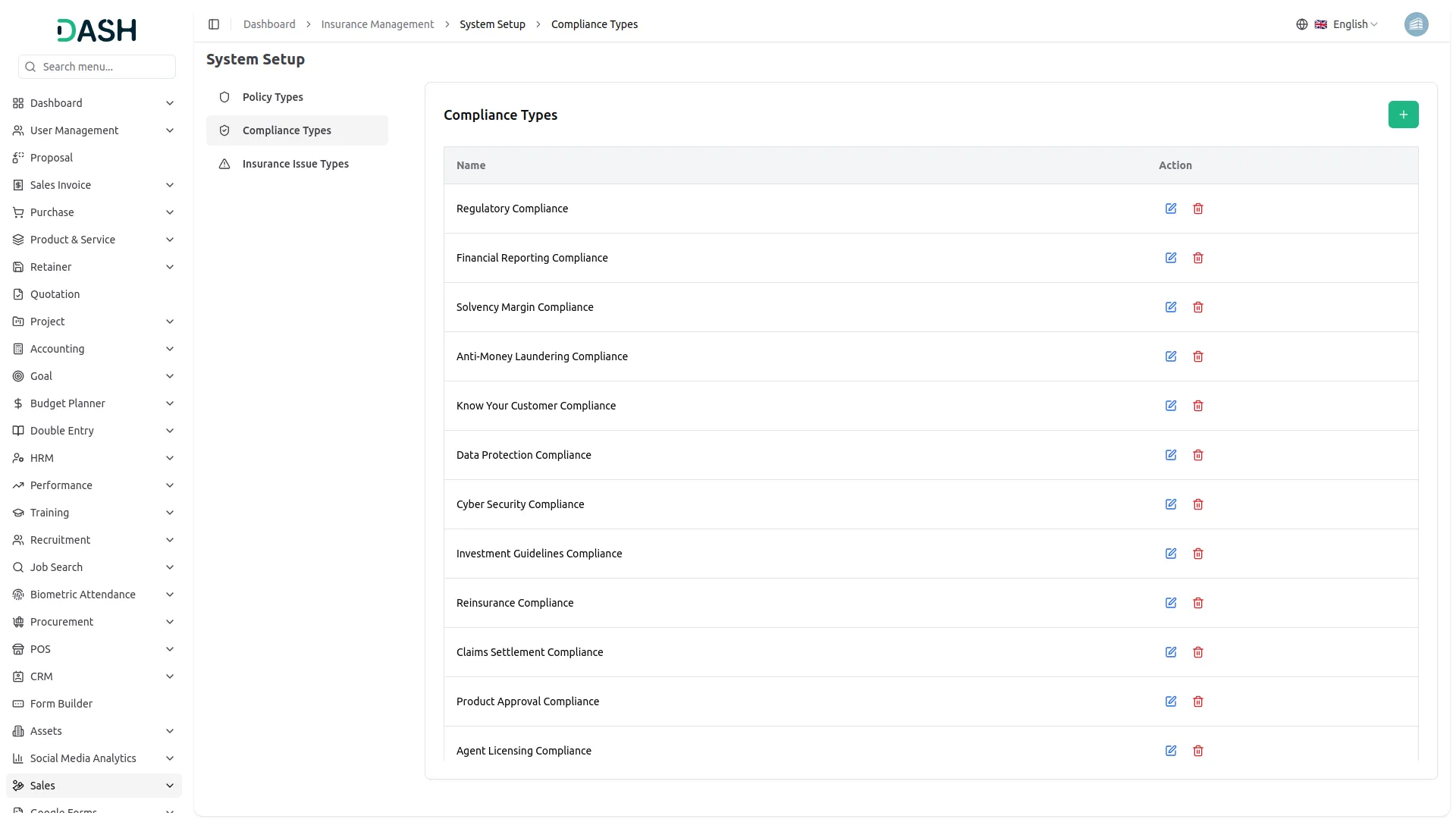Viewport: 1456px width, 819px height.
Task: Expand the HRM sidebar section
Action: pos(94,458)
